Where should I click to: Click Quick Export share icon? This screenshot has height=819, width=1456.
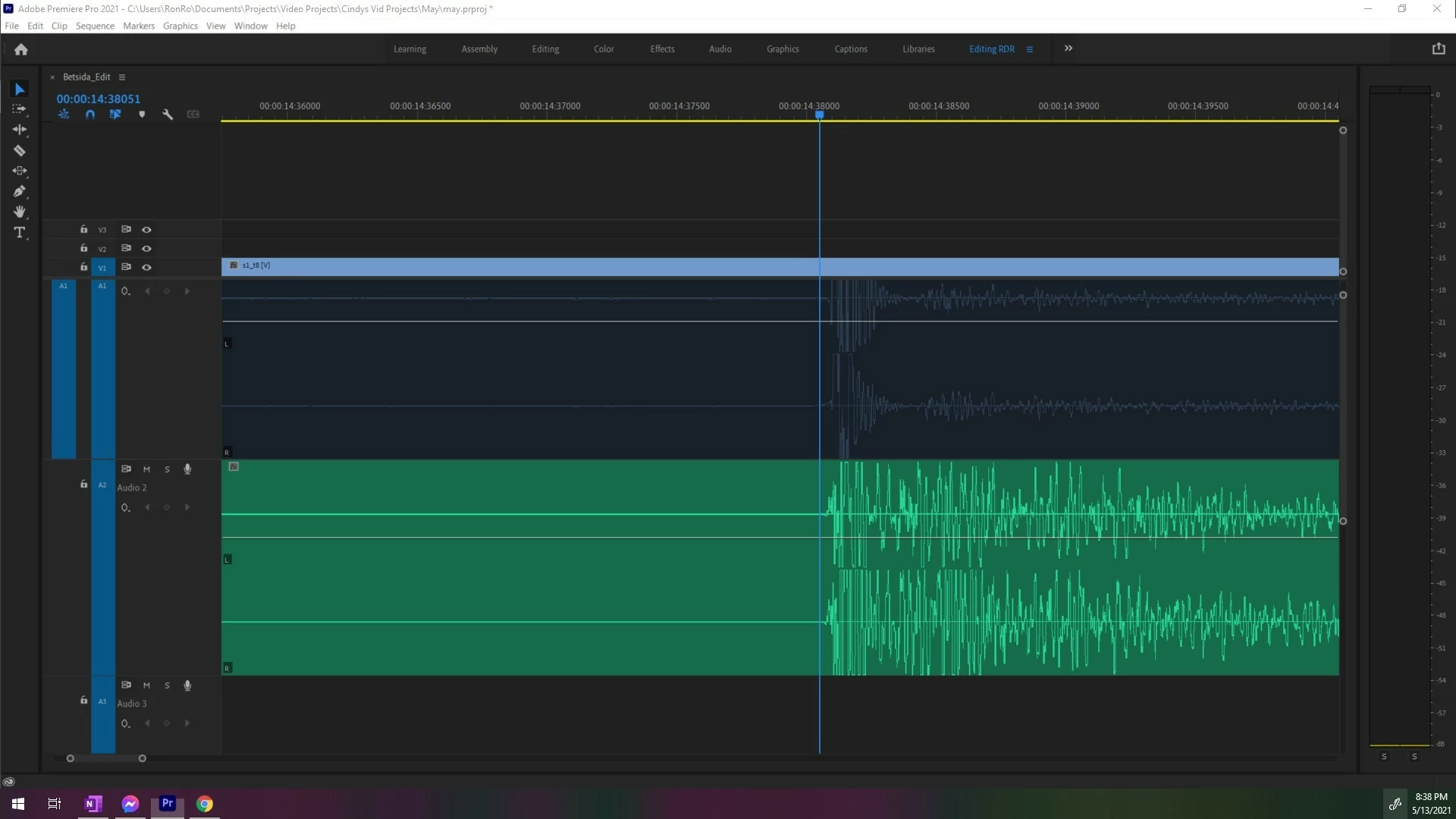click(x=1439, y=49)
